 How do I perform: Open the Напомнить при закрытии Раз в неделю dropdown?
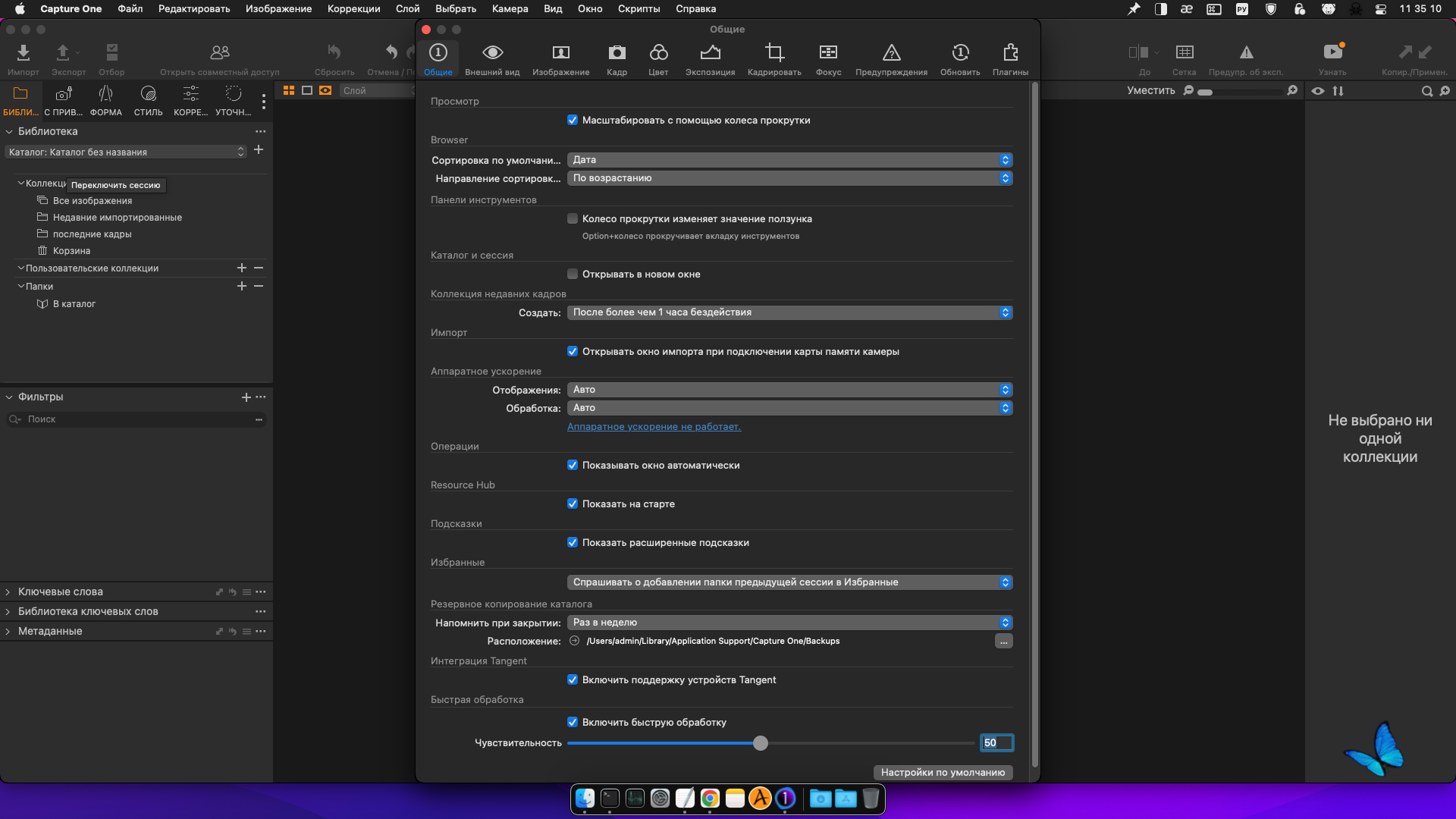pyautogui.click(x=789, y=623)
